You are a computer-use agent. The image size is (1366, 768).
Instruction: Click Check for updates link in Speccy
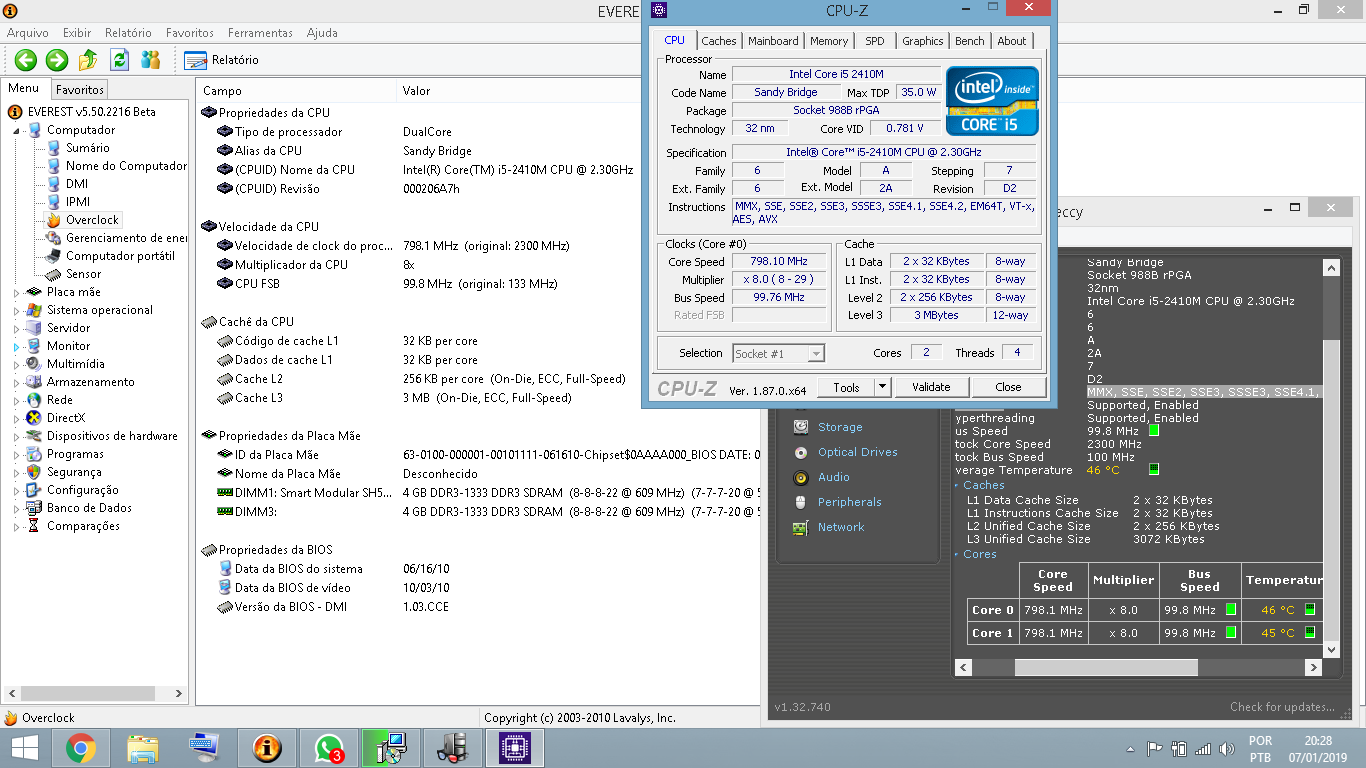[x=1282, y=707]
